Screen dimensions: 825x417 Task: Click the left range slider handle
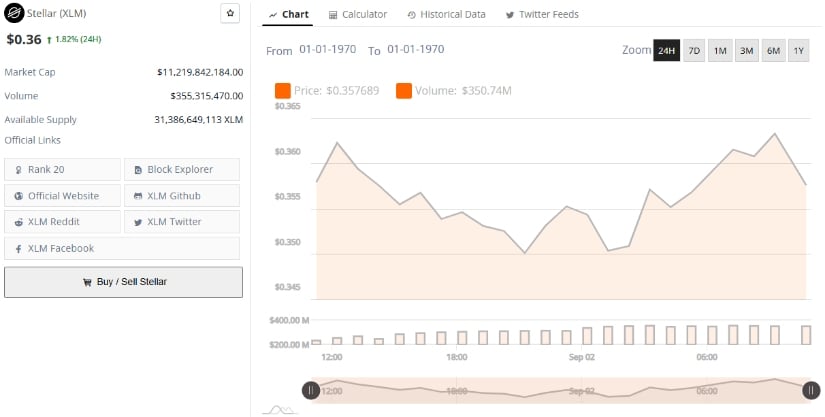click(x=311, y=390)
